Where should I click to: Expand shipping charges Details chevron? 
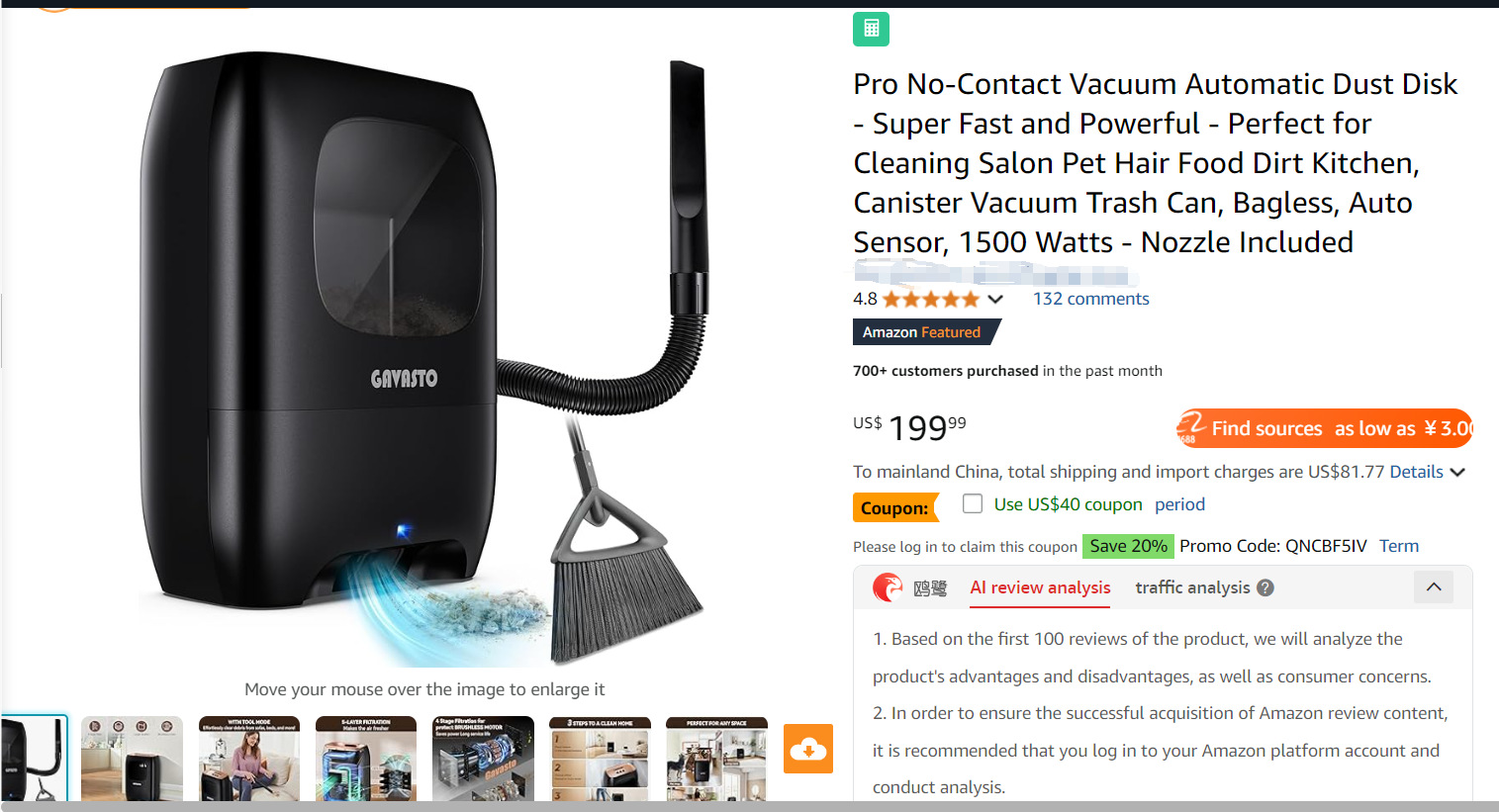point(1457,473)
